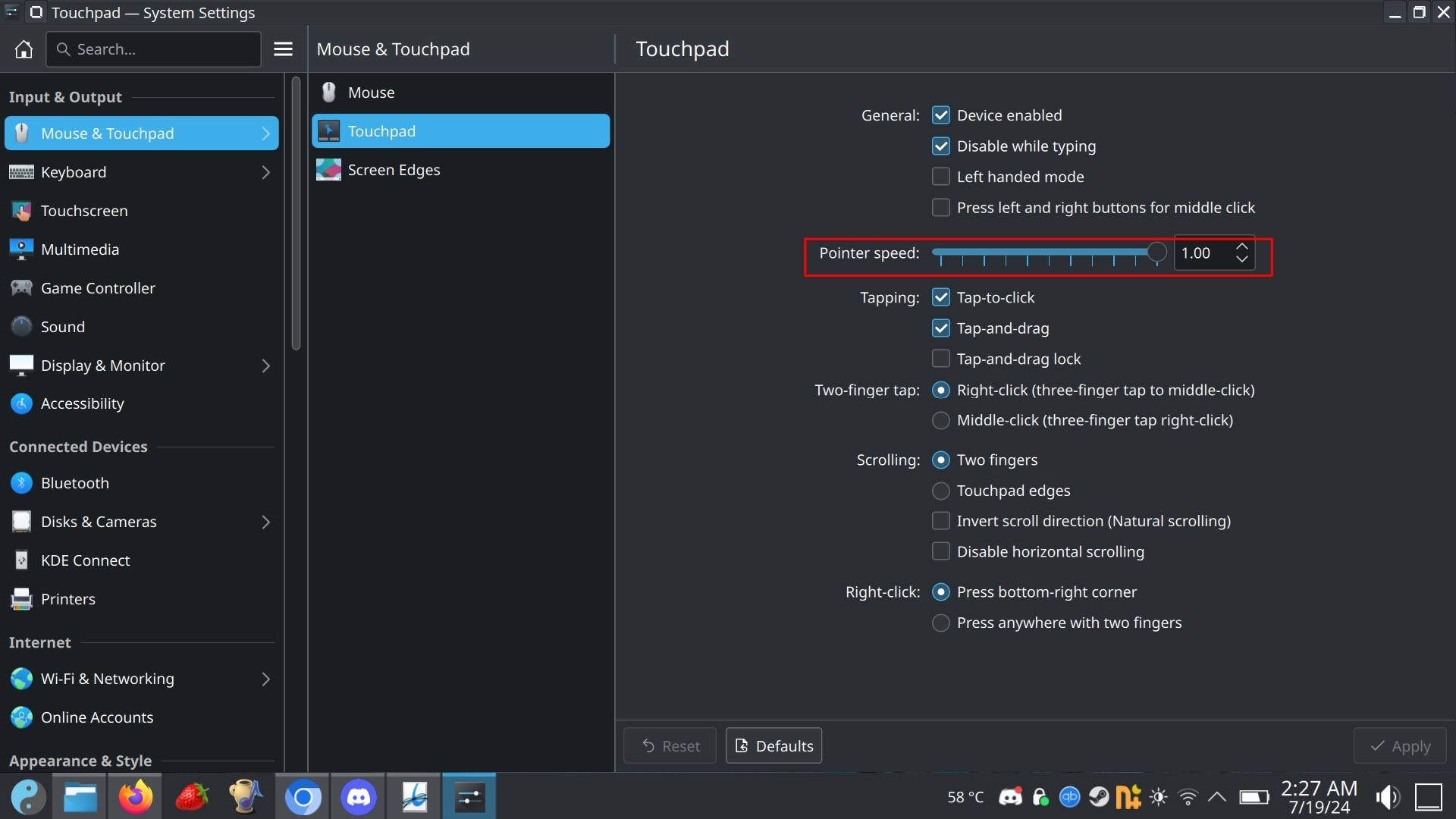Viewport: 1456px width, 819px height.
Task: Click the Home icon in System Settings
Action: pyautogui.click(x=24, y=49)
